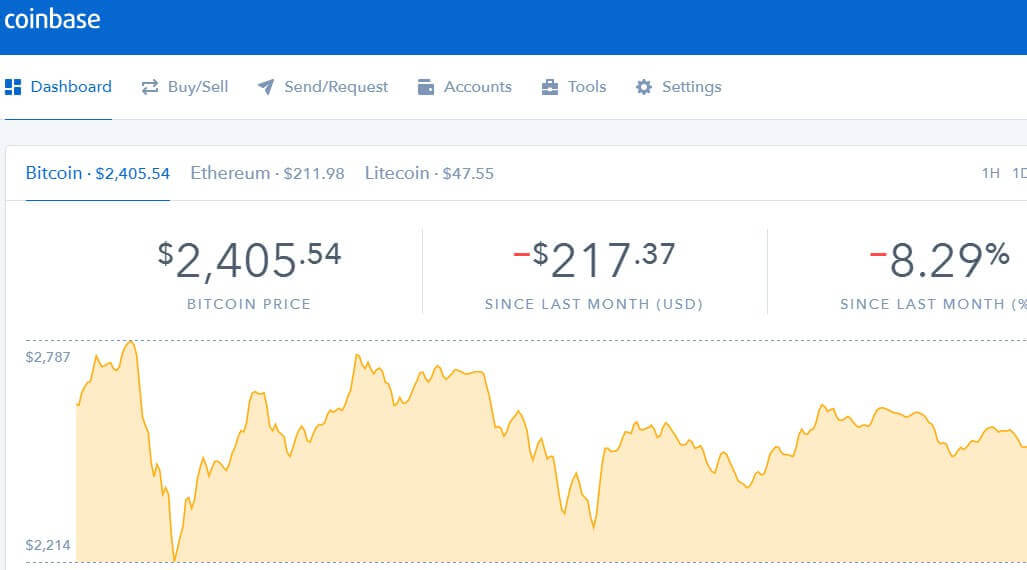Go home via the coinbase logo

tap(52, 20)
